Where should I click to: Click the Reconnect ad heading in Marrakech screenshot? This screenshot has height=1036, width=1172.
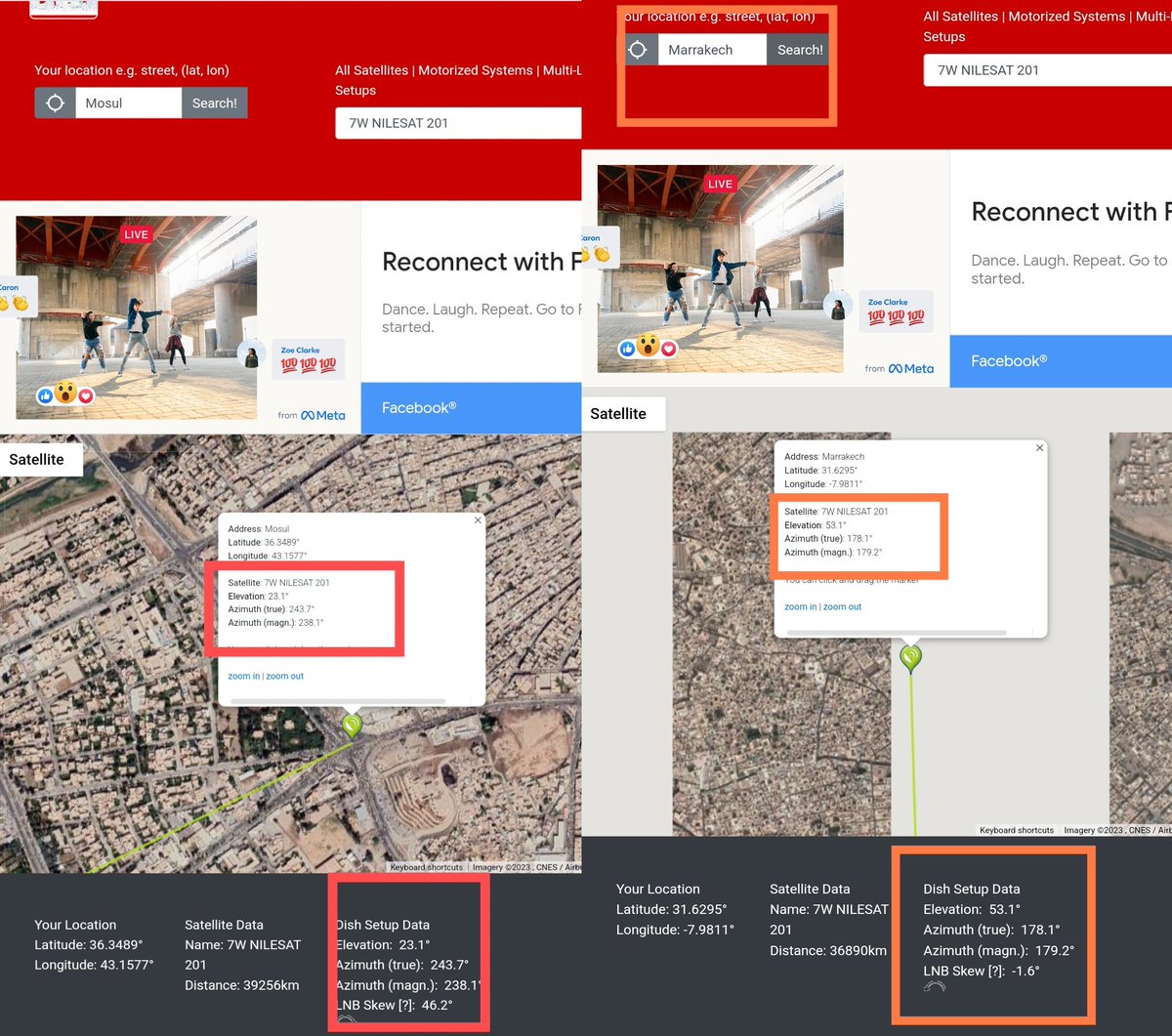pos(1070,212)
